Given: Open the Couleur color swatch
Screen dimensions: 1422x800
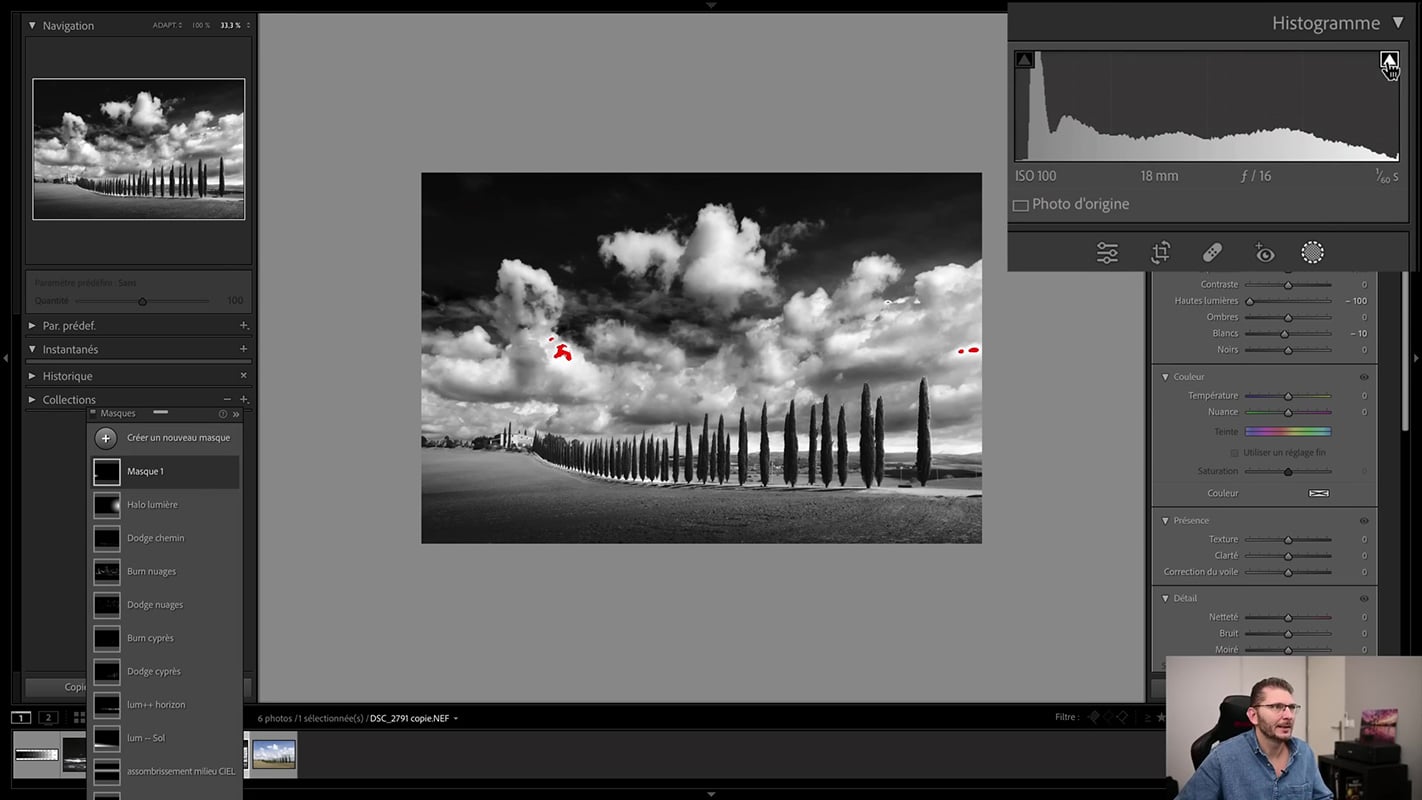Looking at the screenshot, I should [1319, 493].
